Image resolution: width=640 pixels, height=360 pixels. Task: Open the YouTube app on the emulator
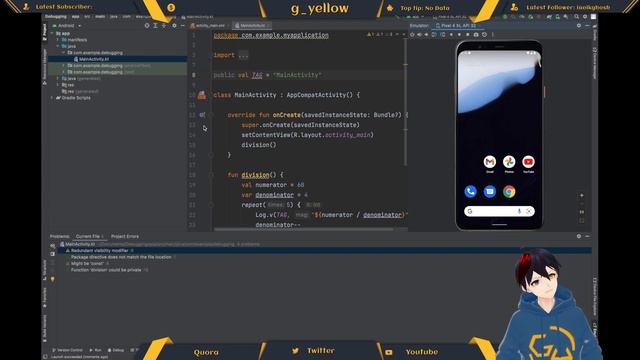pos(528,162)
